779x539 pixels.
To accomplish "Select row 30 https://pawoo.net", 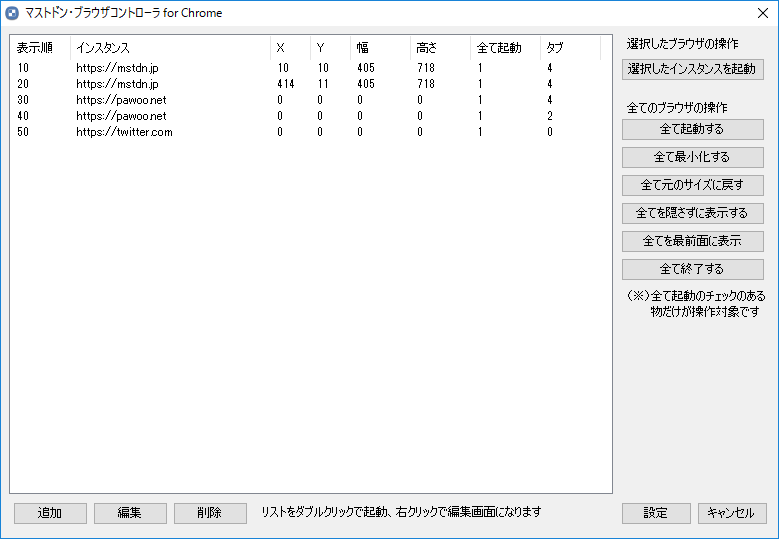I will click(306, 100).
